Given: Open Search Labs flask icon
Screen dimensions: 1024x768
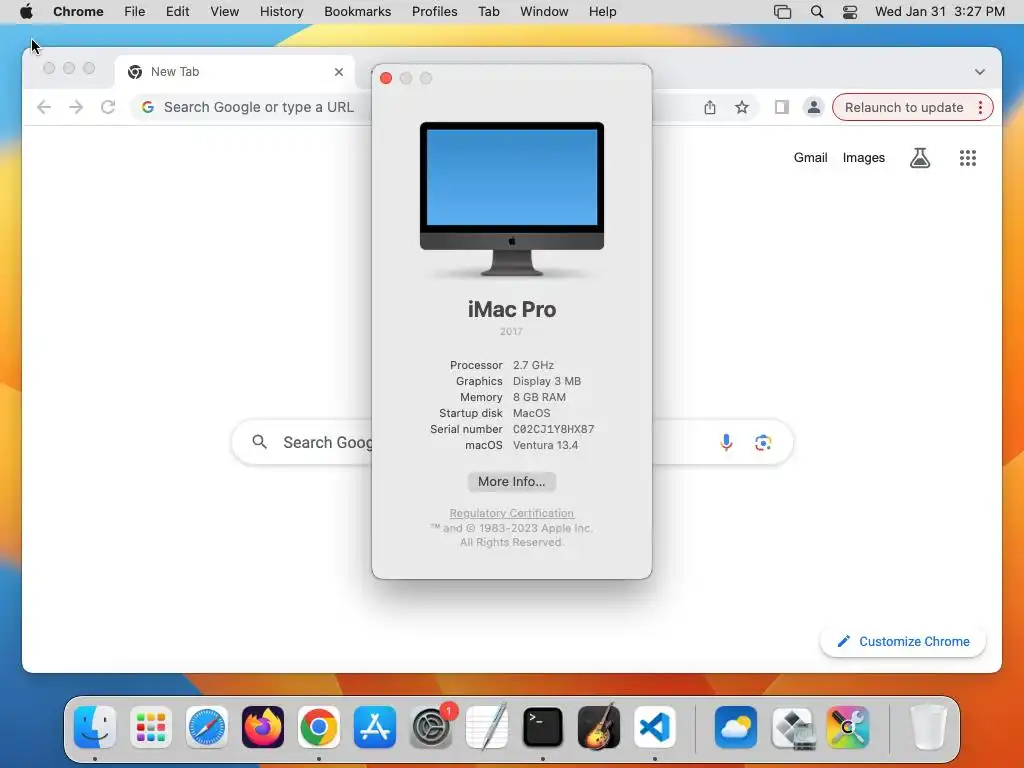Looking at the screenshot, I should click(920, 157).
